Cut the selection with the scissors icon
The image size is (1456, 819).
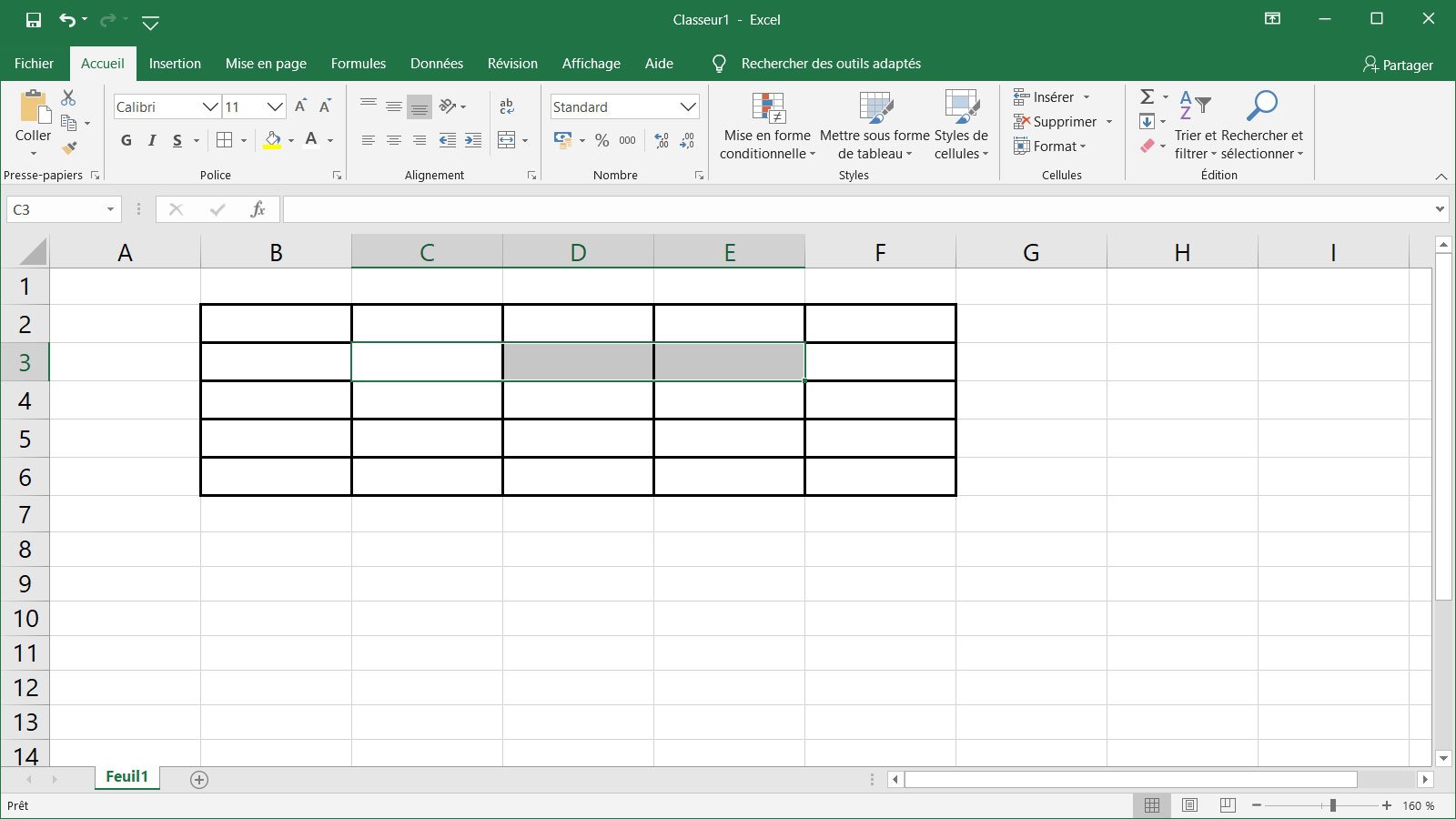[x=68, y=97]
